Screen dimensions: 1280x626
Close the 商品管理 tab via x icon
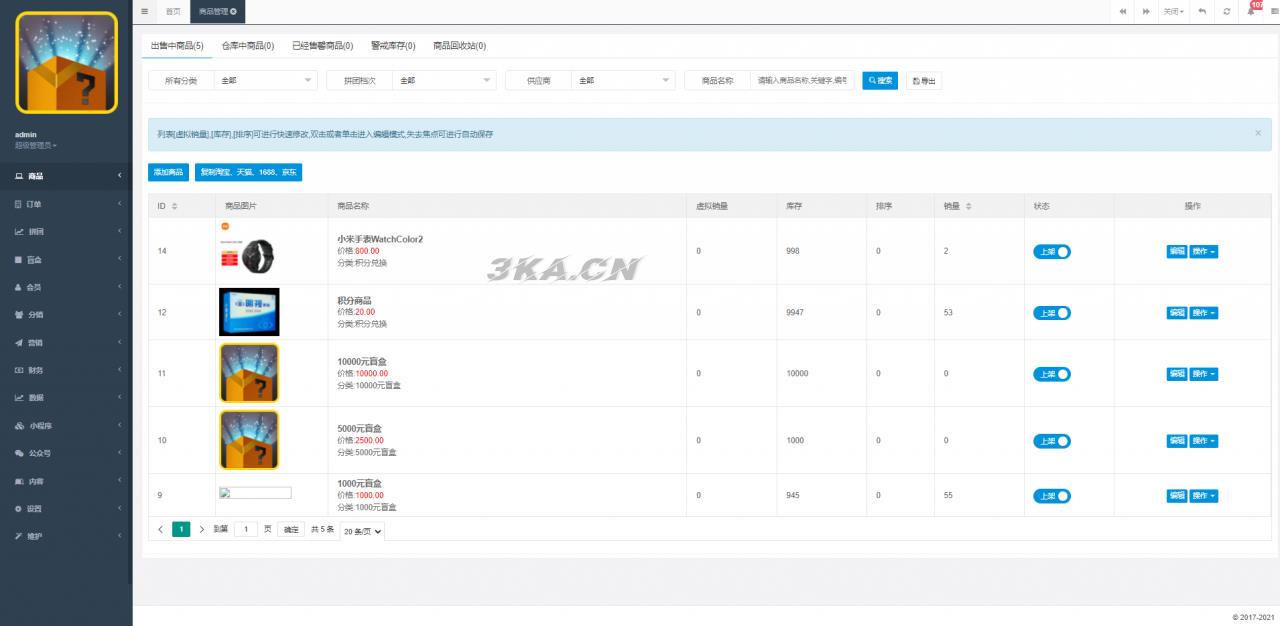(234, 11)
